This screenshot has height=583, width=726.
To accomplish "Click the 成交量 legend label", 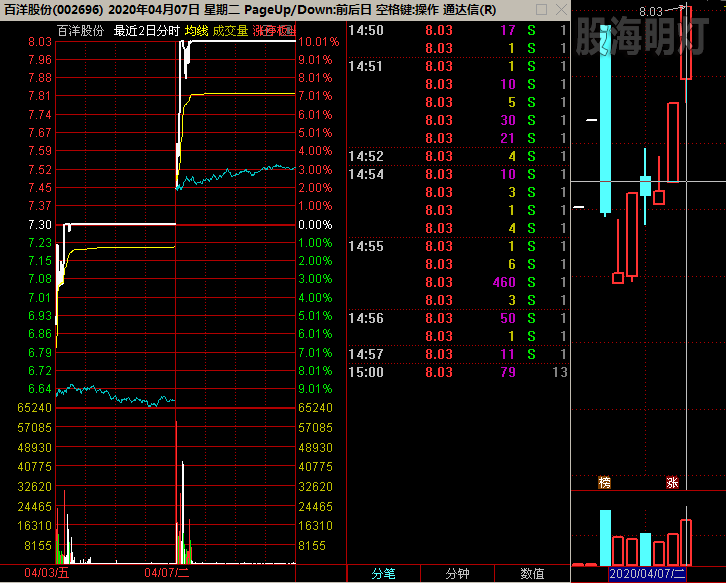I will coord(230,31).
